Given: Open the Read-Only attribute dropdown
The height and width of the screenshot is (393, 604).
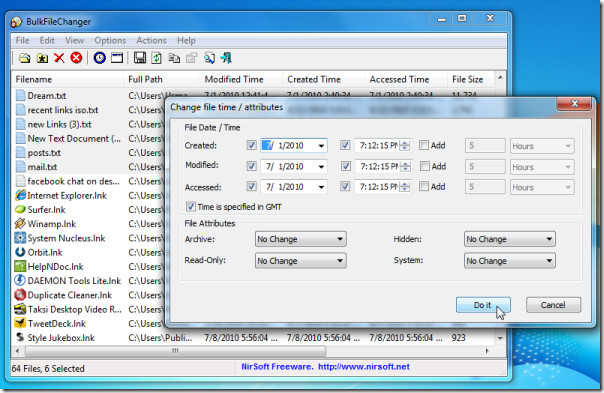Looking at the screenshot, I should pos(301,261).
